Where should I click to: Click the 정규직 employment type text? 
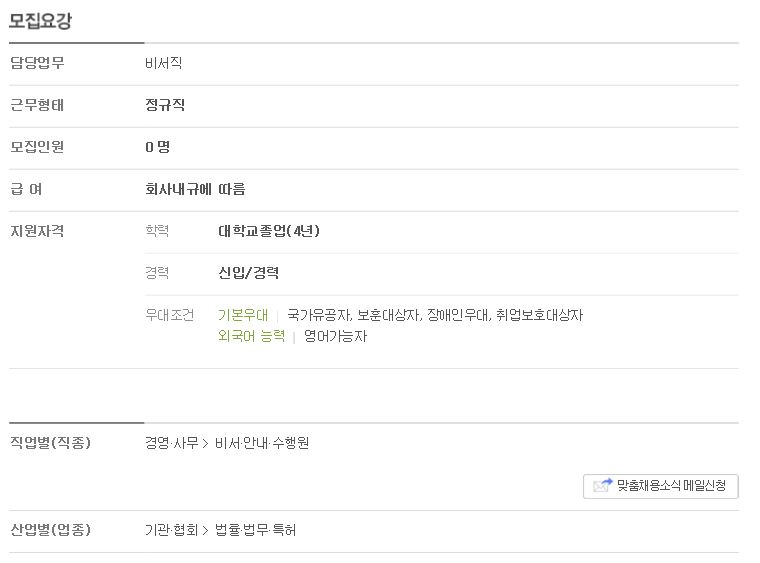pos(165,105)
